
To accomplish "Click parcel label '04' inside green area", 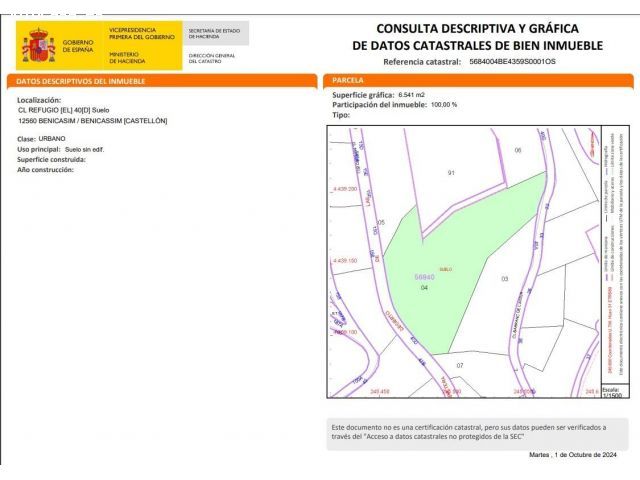I will pos(424,288).
